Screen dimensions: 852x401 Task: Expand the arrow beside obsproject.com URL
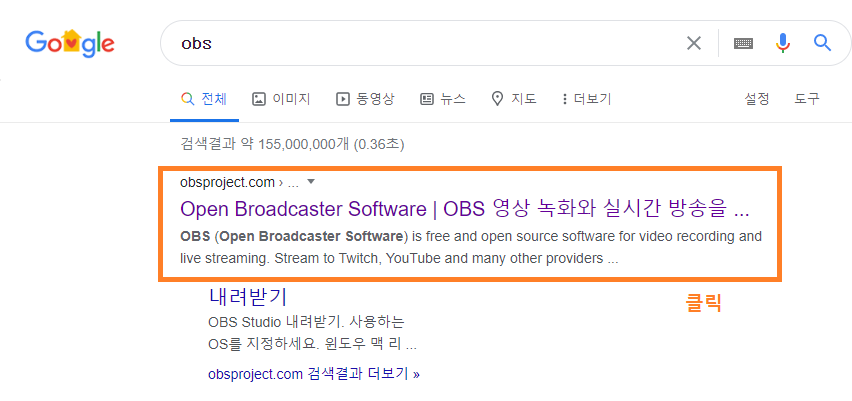click(x=311, y=183)
